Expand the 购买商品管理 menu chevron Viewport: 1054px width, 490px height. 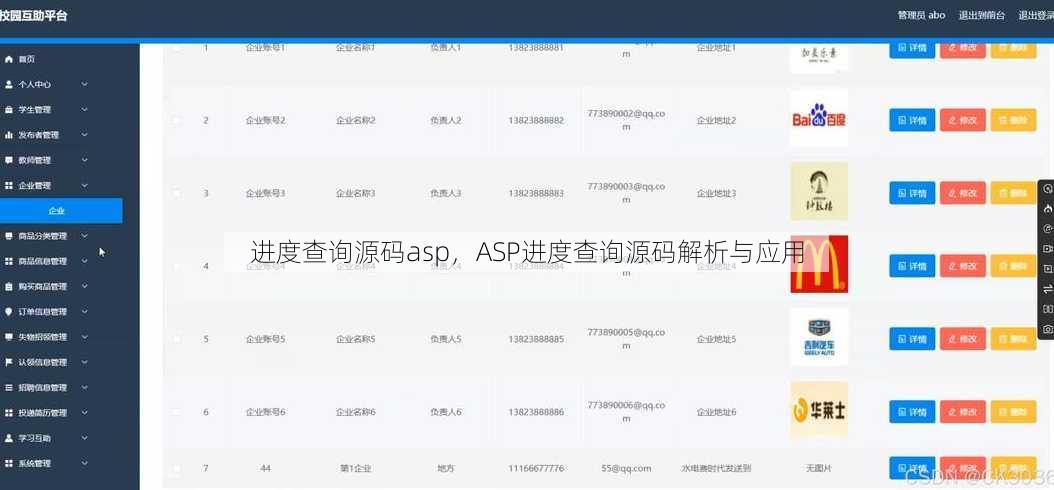click(85, 286)
